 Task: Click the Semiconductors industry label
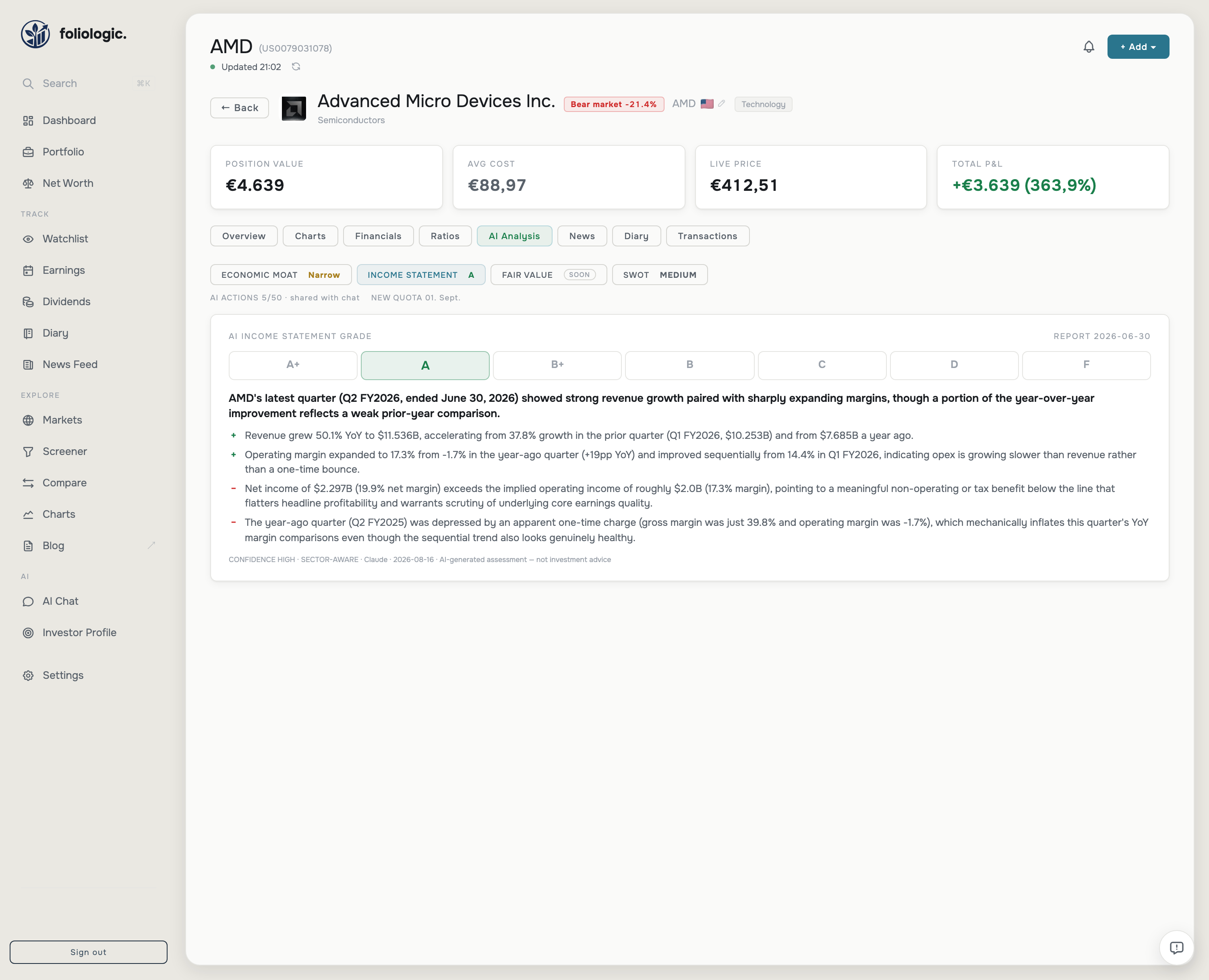pos(351,120)
